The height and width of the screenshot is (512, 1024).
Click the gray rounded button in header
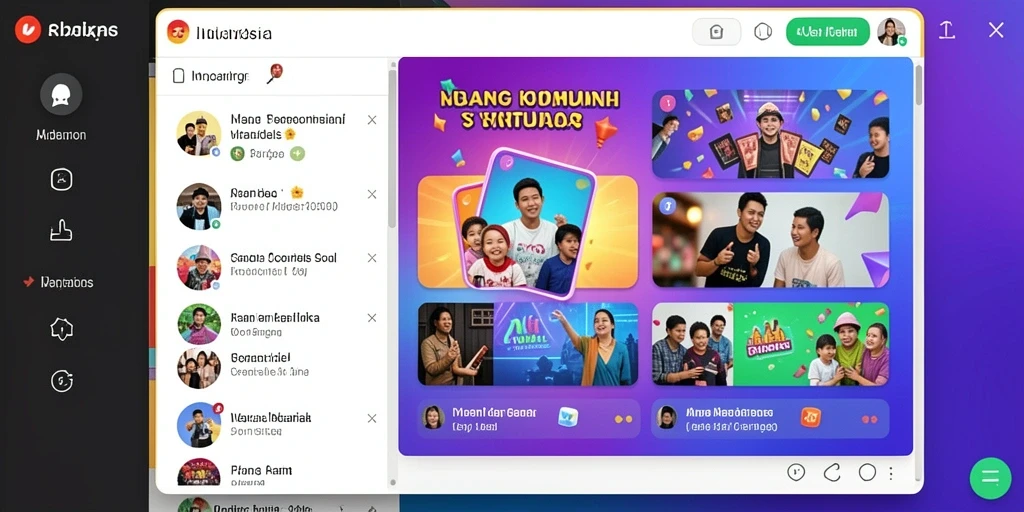pos(716,31)
